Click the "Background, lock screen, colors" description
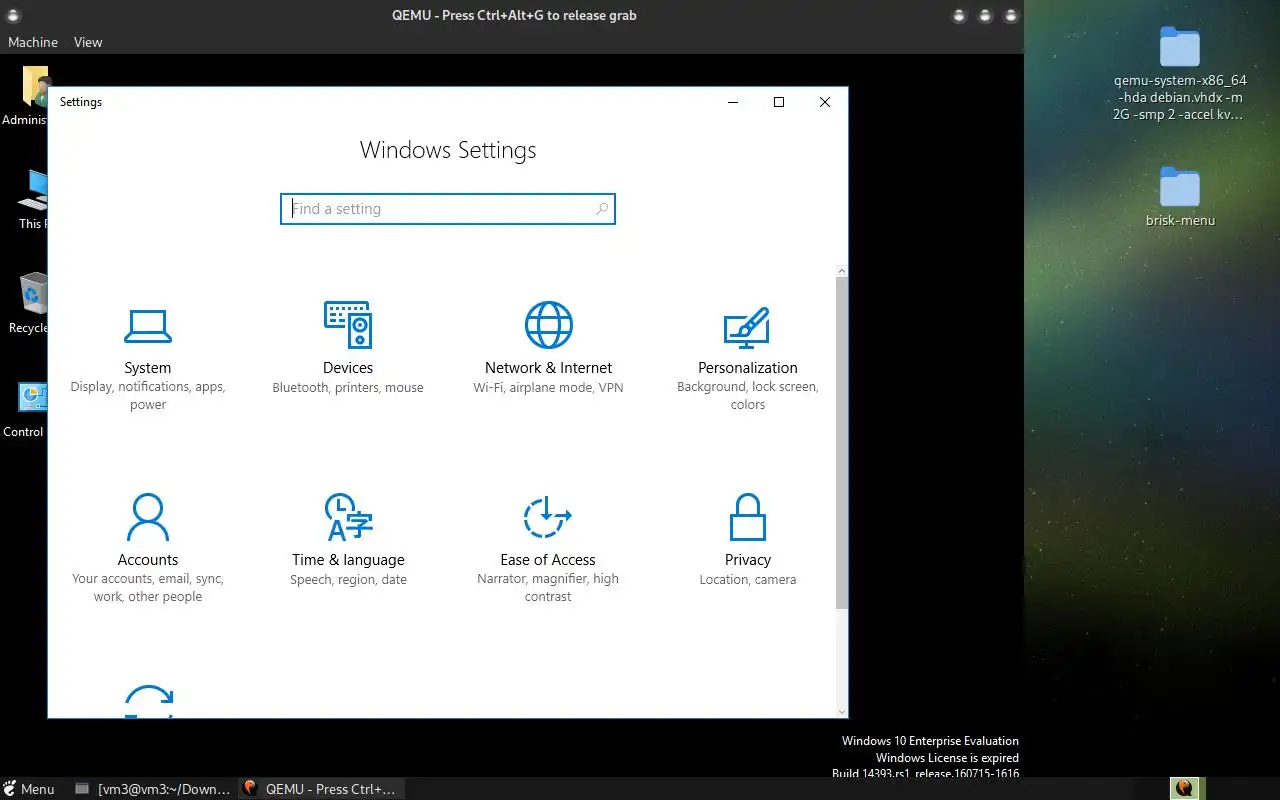Image resolution: width=1280 pixels, height=800 pixels. coord(747,396)
